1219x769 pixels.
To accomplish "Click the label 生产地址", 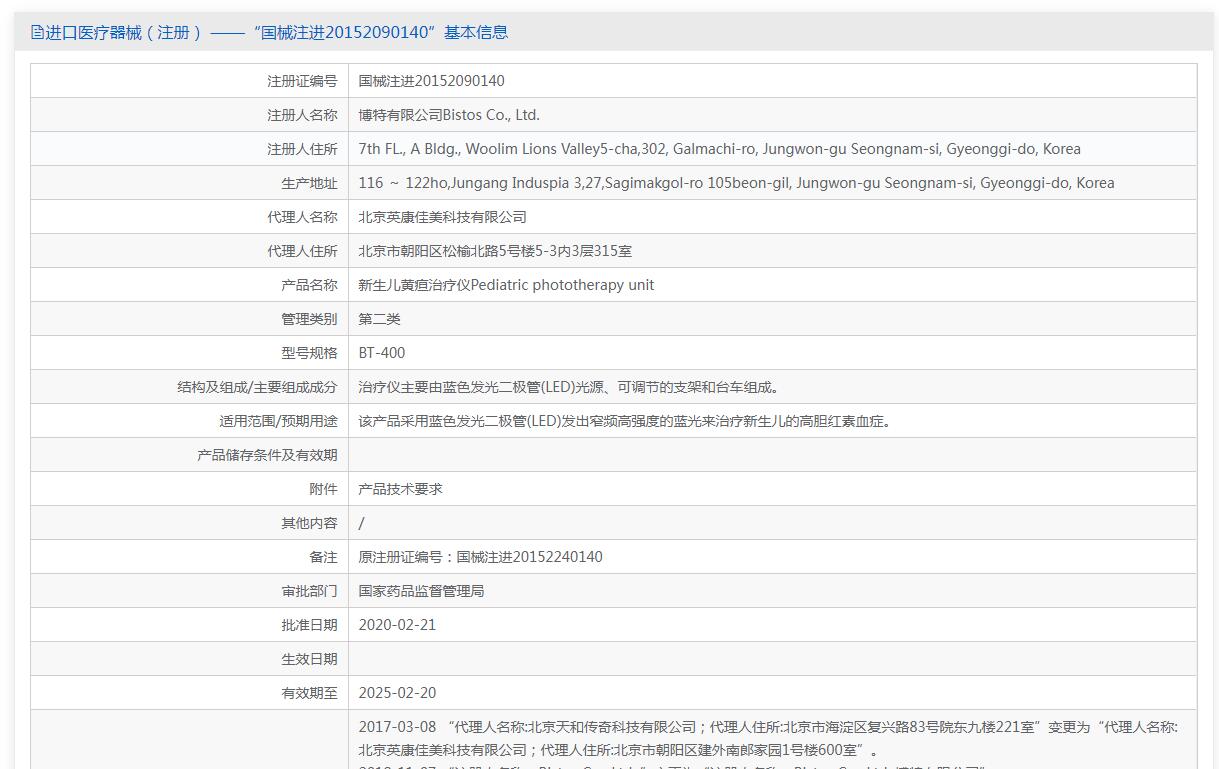I will [x=309, y=183].
